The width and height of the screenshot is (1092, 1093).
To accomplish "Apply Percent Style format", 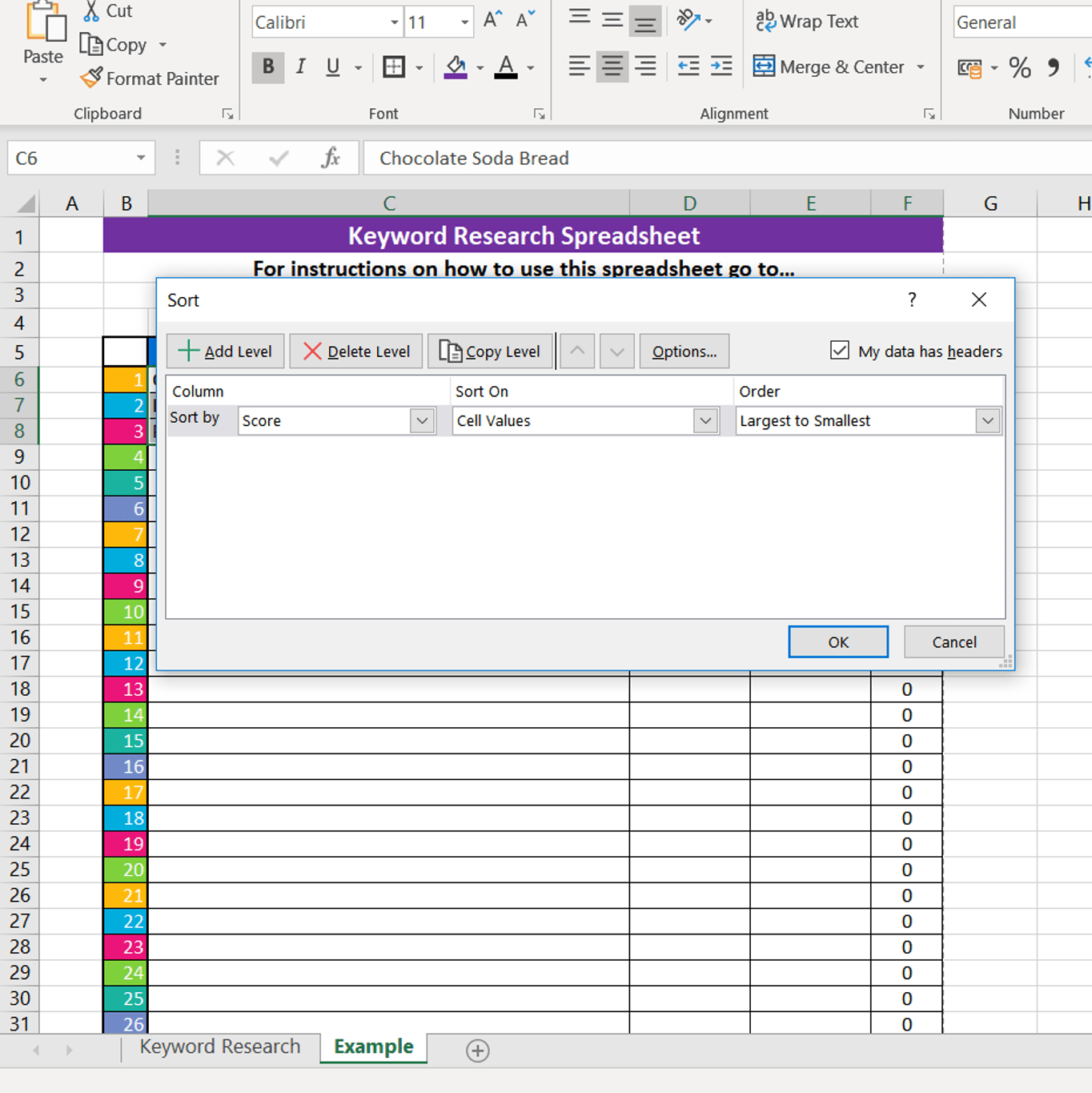I will (x=1020, y=68).
